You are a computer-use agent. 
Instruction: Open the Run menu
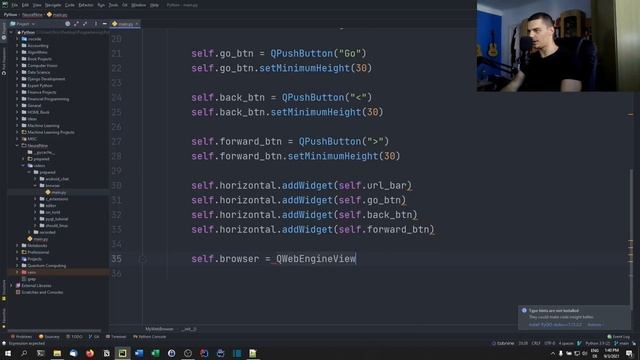click(101, 5)
